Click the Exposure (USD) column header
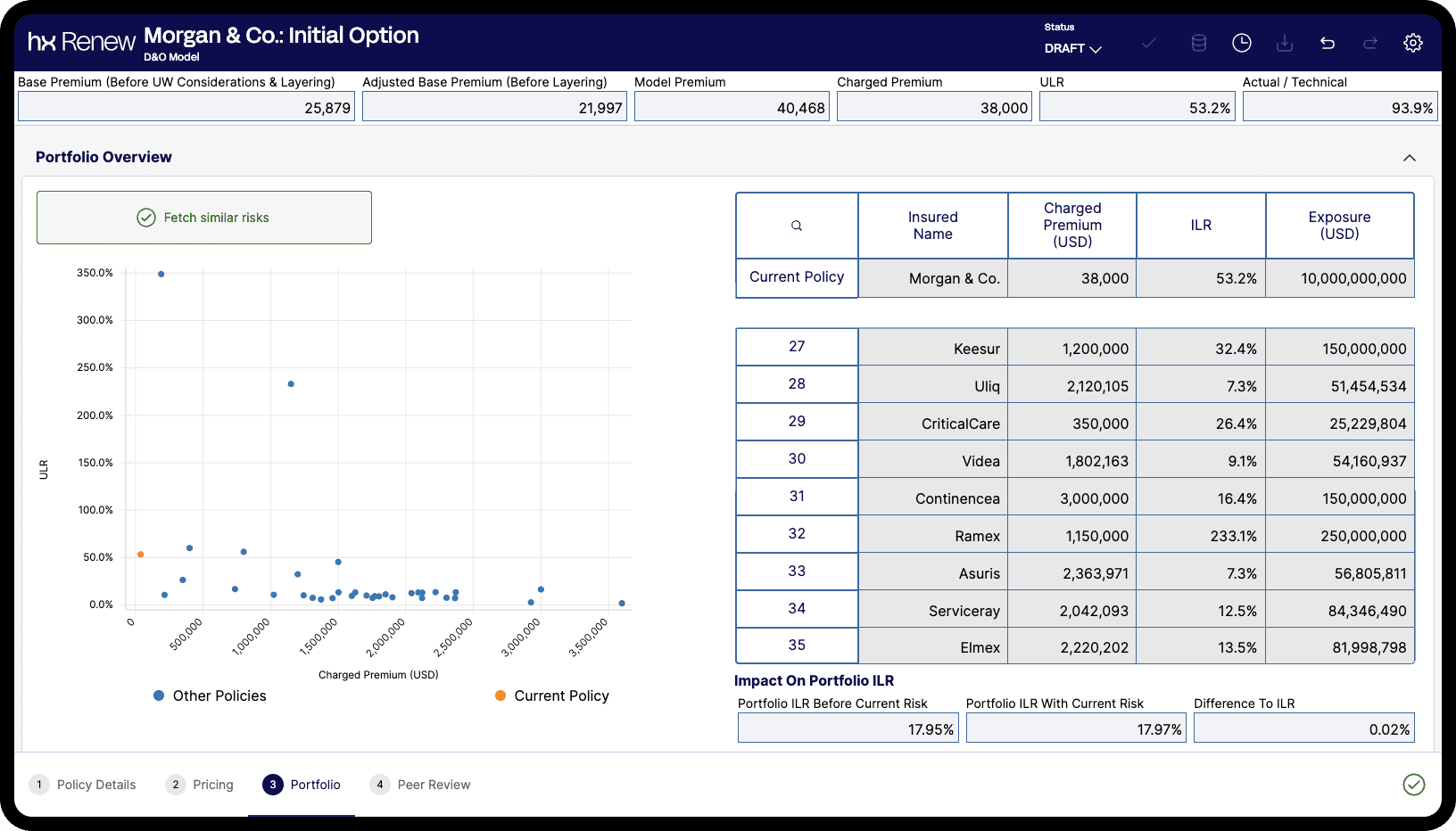1456x831 pixels. [1340, 226]
